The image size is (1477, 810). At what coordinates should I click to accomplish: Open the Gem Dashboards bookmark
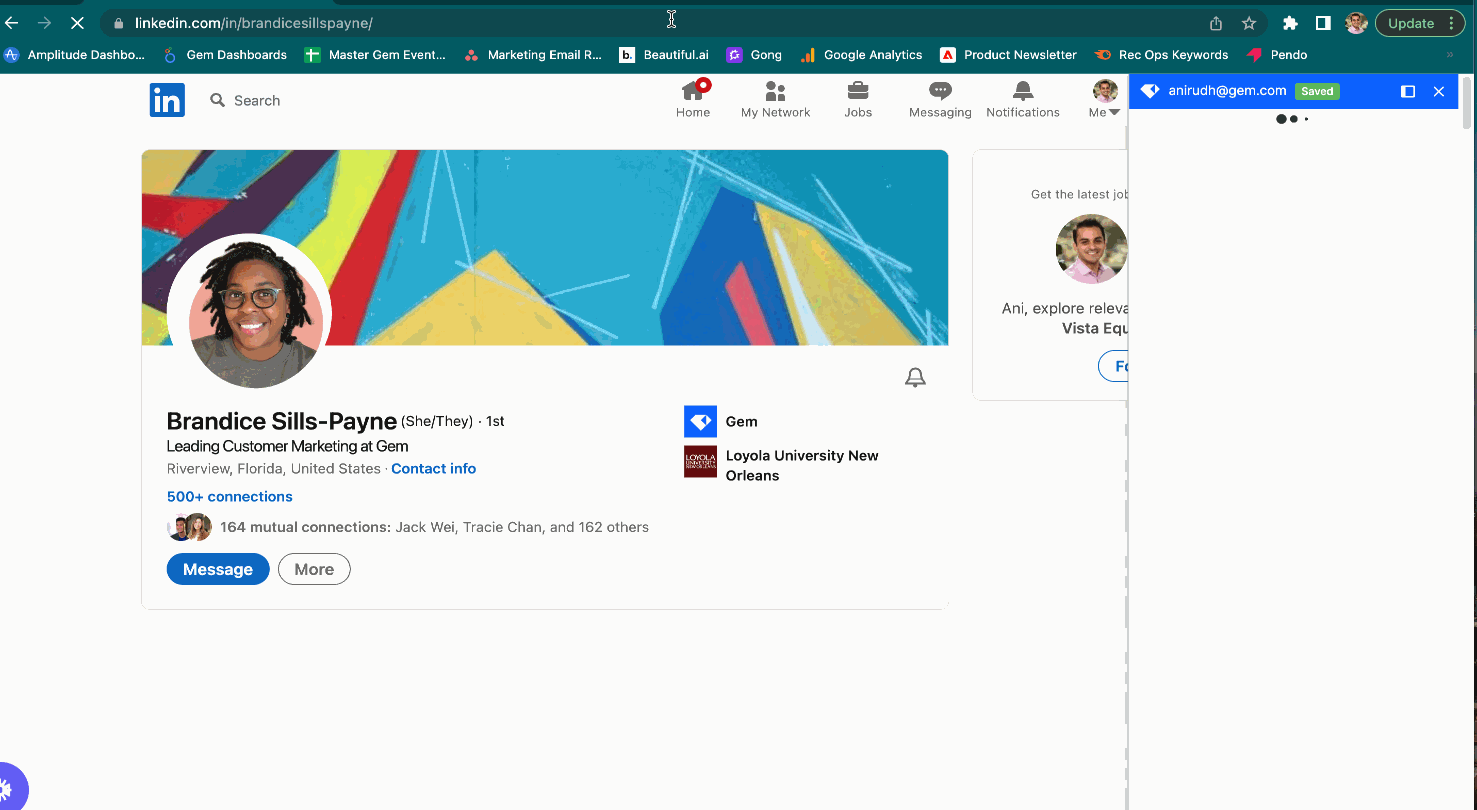tap(225, 55)
